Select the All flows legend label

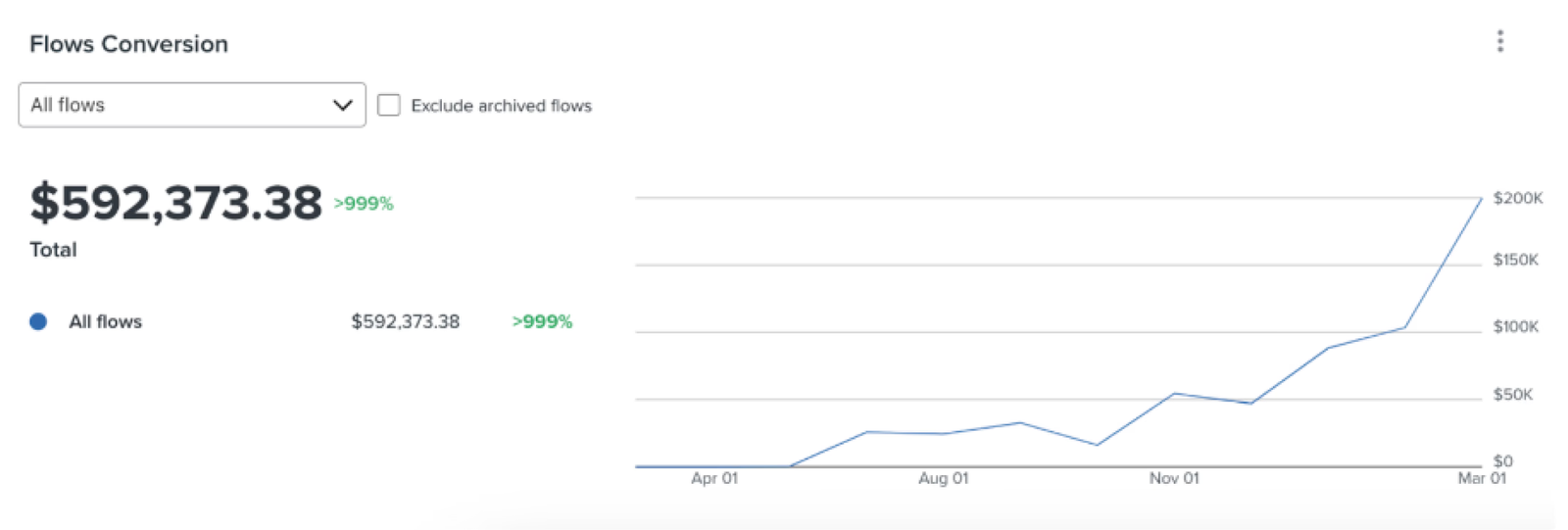tap(105, 321)
